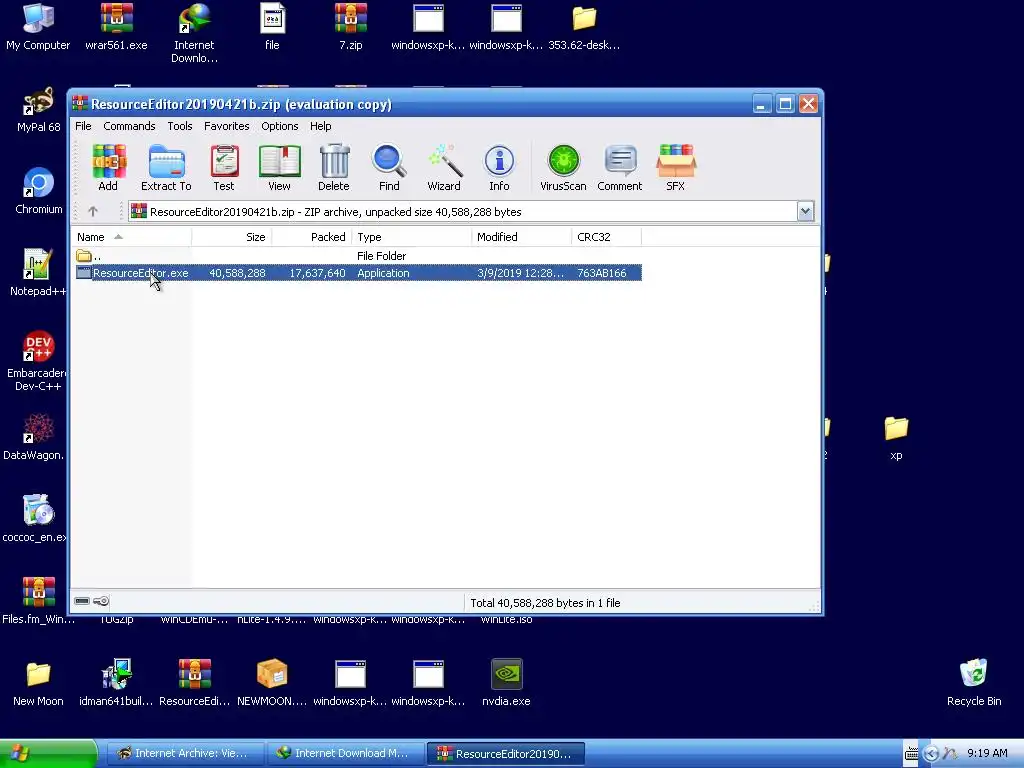1024x768 pixels.
Task: Sort by the Modified column header
Action: coord(521,237)
